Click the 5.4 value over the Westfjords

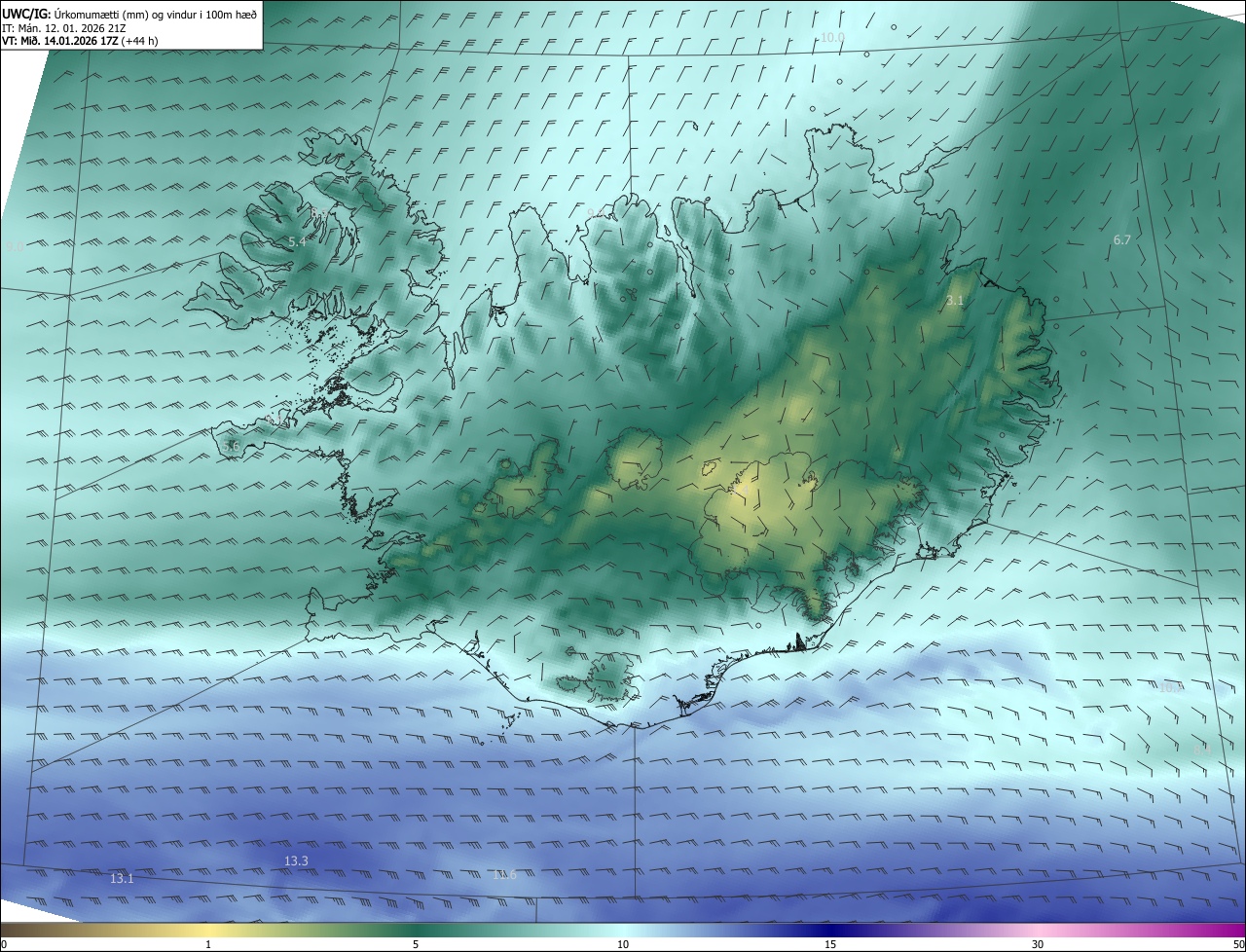pos(298,240)
